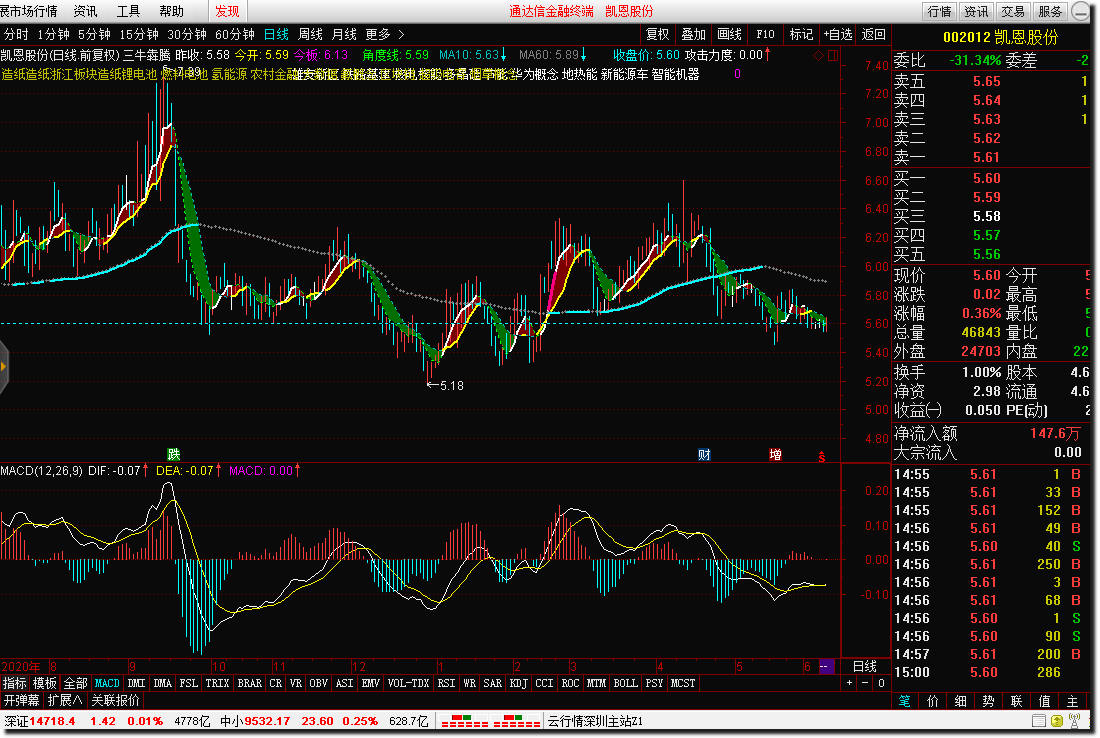Switch to the 分时 intraday view

[16, 34]
